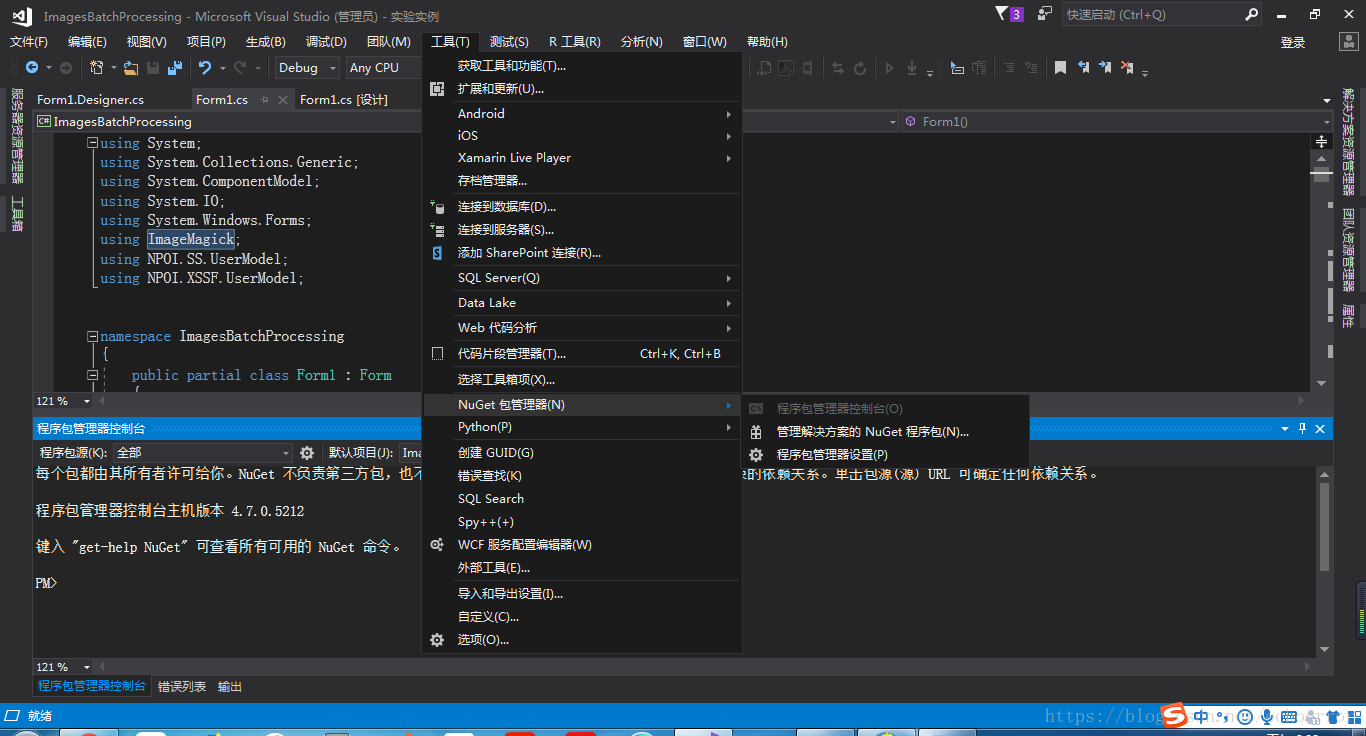Collapse the Form1 class block
This screenshot has height=736, width=1366.
point(93,375)
